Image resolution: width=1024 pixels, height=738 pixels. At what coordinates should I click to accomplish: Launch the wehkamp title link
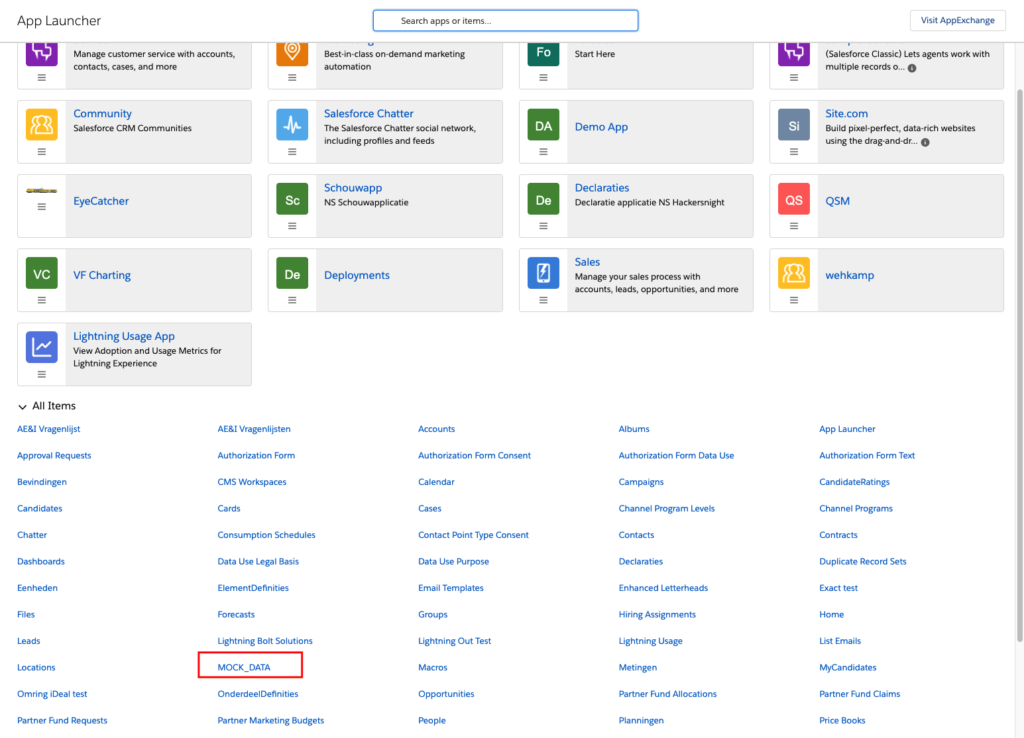click(850, 276)
